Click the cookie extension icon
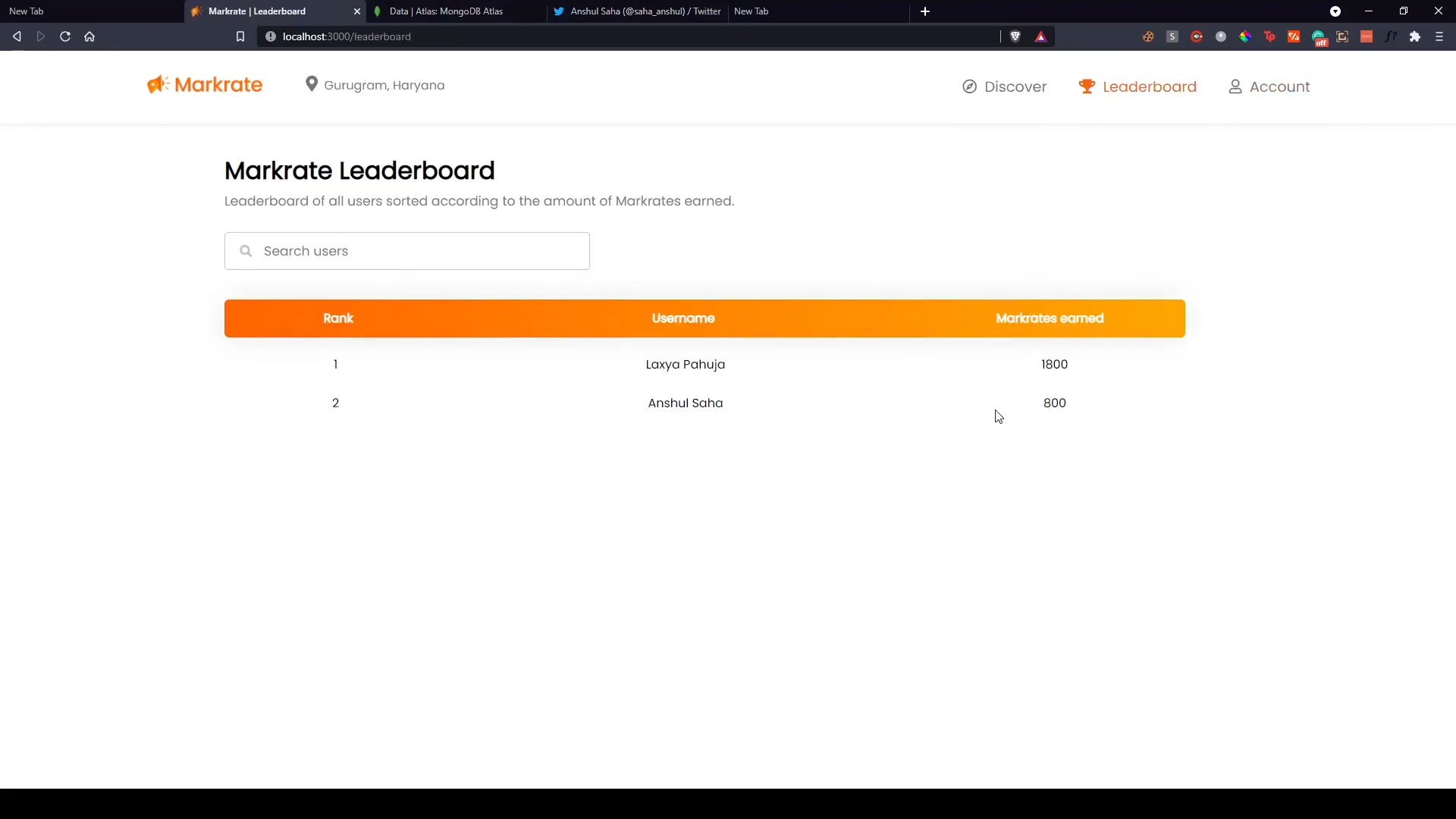 (1148, 36)
